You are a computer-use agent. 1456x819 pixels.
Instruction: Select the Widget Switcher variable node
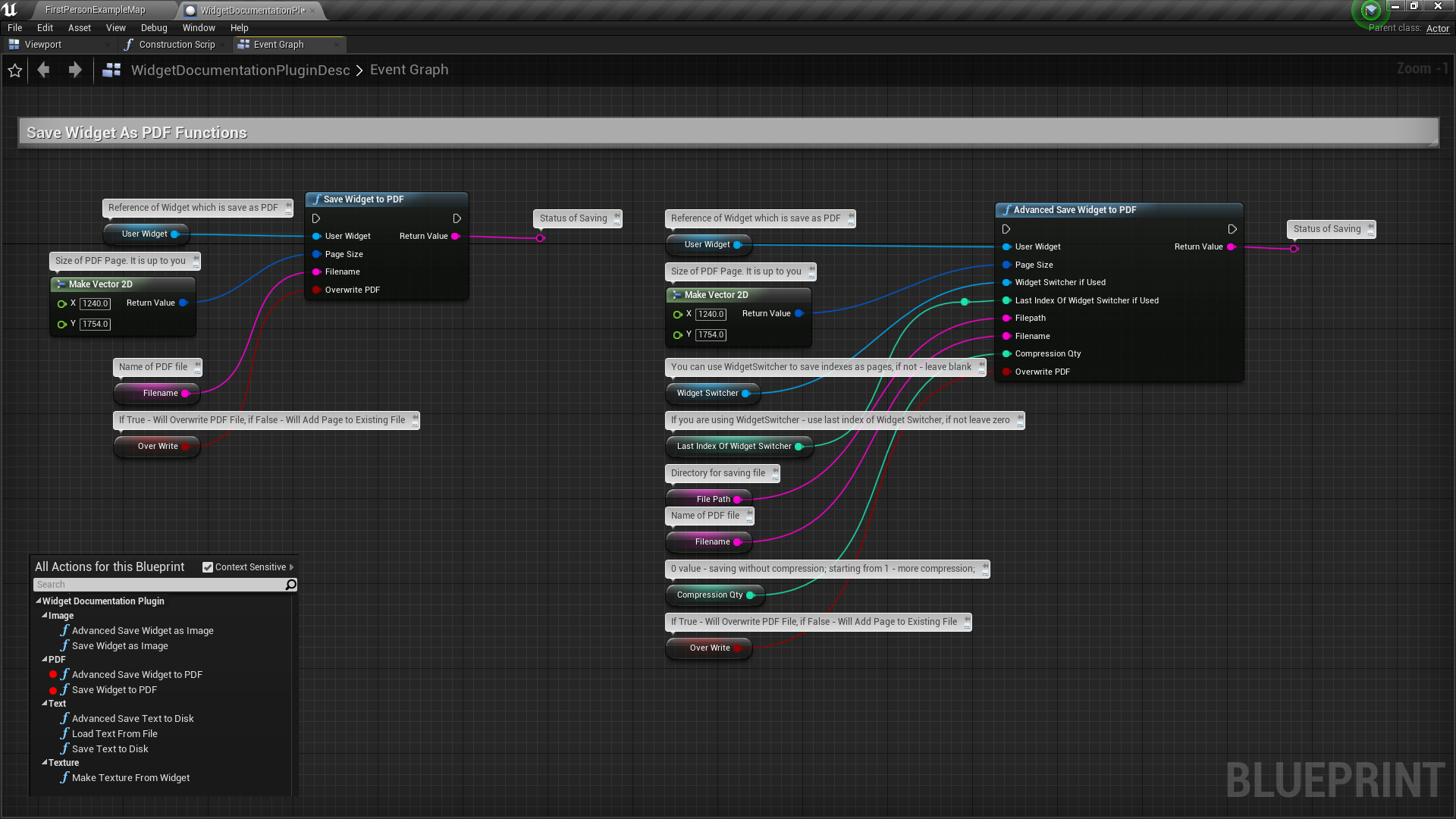click(x=713, y=394)
